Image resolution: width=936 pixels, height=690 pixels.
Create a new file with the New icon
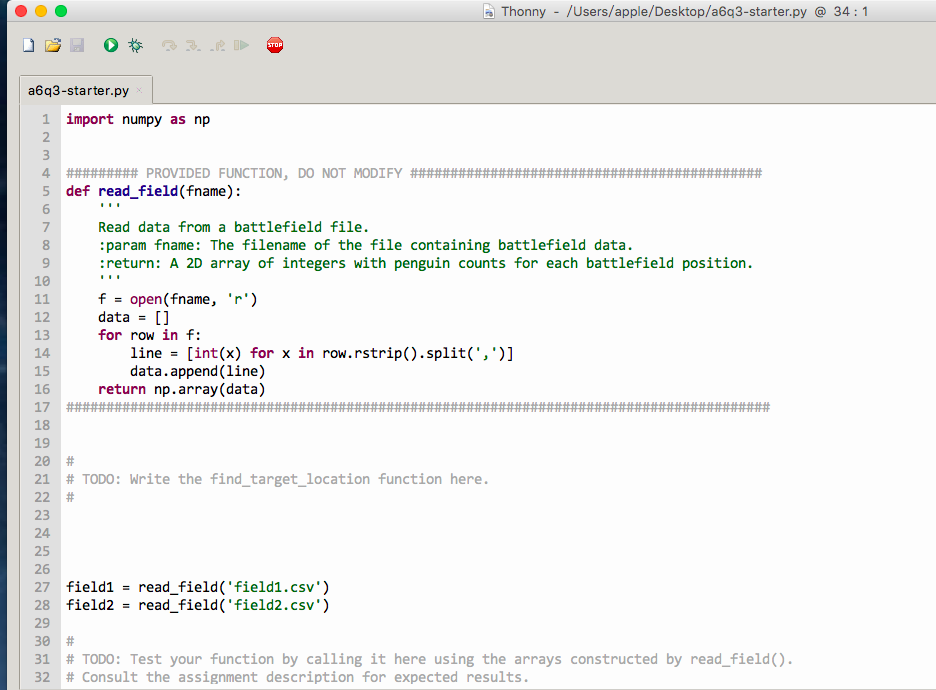click(29, 45)
